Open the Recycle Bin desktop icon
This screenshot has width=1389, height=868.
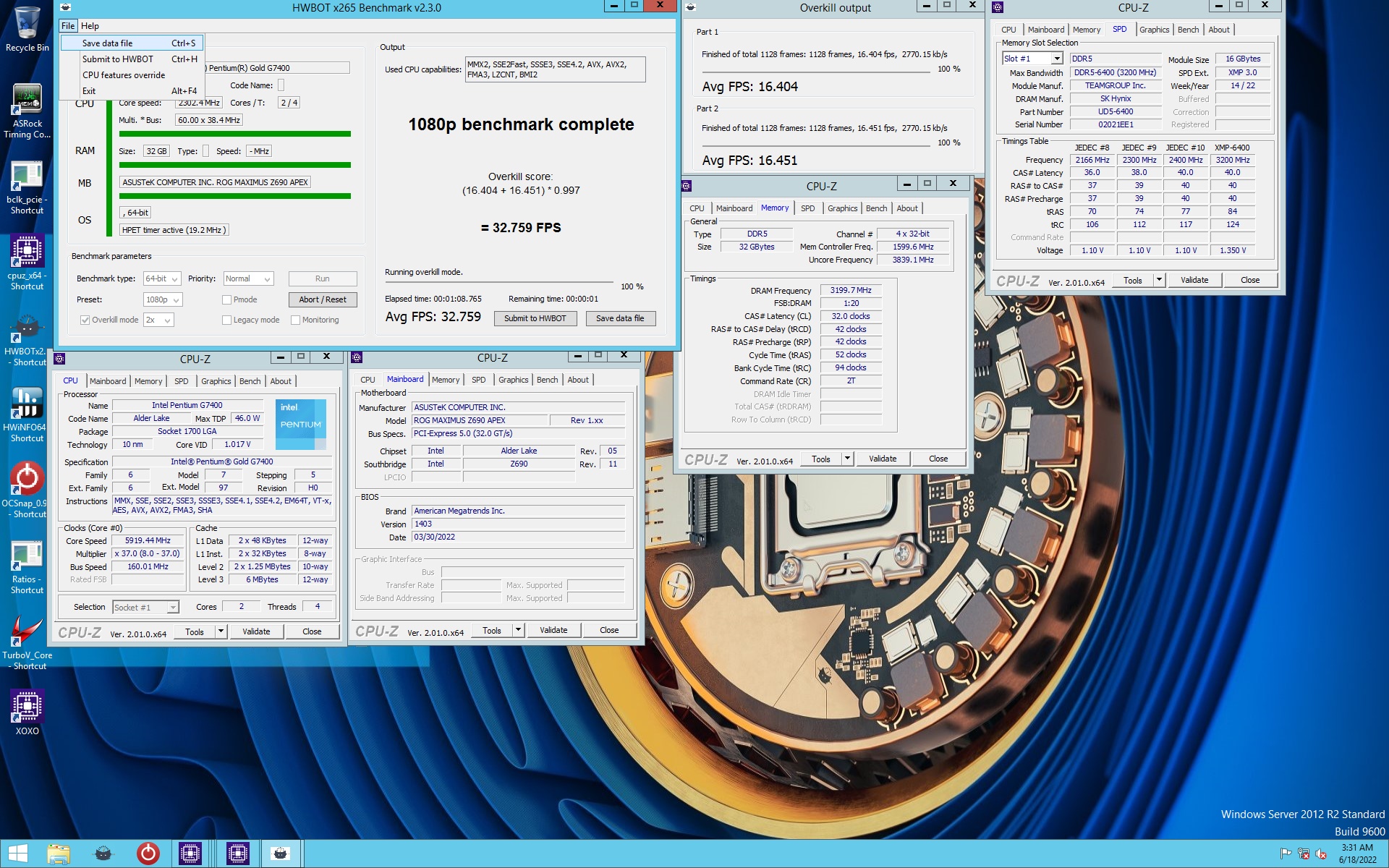(x=27, y=29)
